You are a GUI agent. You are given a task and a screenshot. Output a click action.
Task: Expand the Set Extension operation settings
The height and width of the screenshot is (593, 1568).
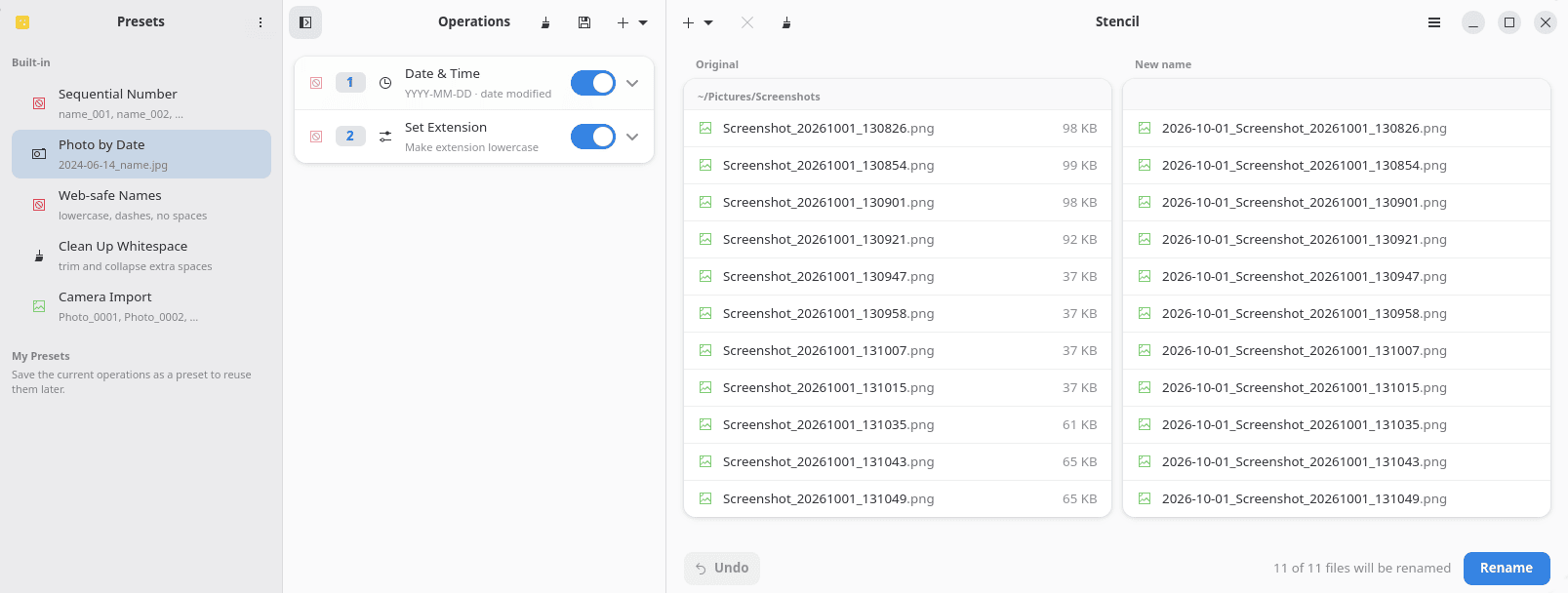point(632,137)
